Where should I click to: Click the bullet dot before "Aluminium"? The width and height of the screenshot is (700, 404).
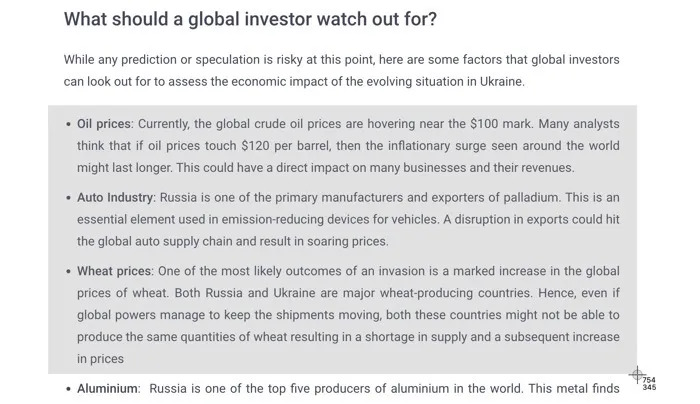pyautogui.click(x=68, y=388)
